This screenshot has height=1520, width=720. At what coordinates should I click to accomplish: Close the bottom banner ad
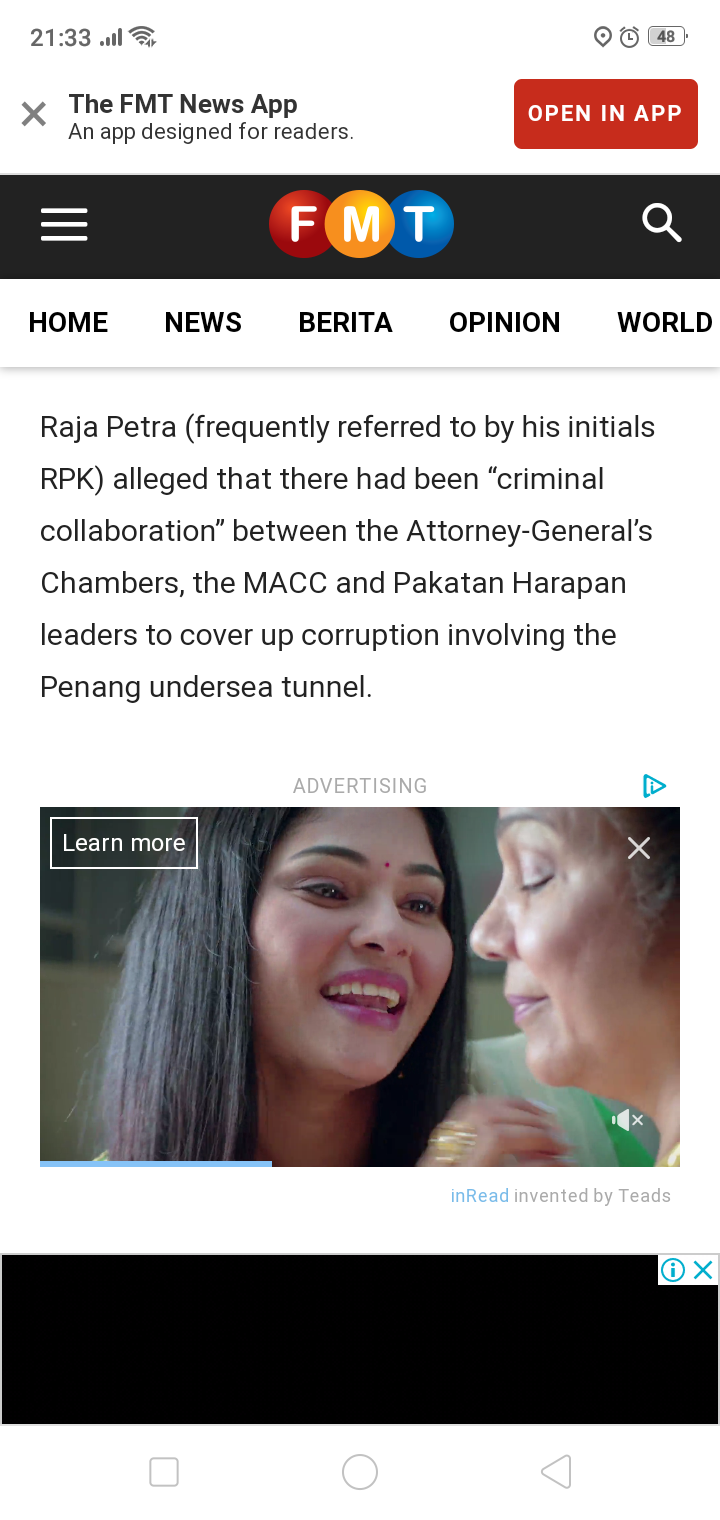coord(703,1270)
